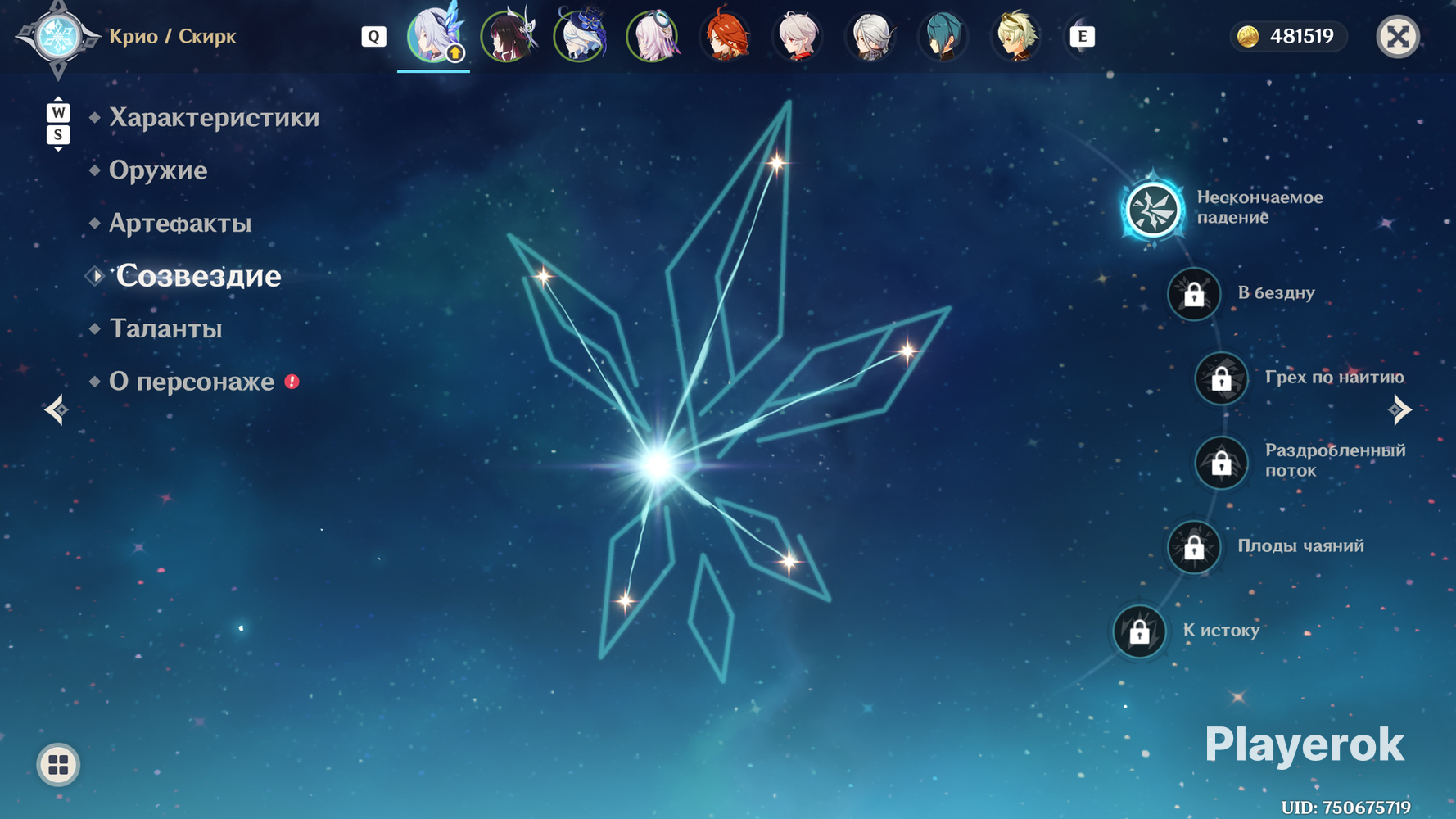Click the W key navigation icon
Image resolution: width=1456 pixels, height=819 pixels.
(x=58, y=112)
